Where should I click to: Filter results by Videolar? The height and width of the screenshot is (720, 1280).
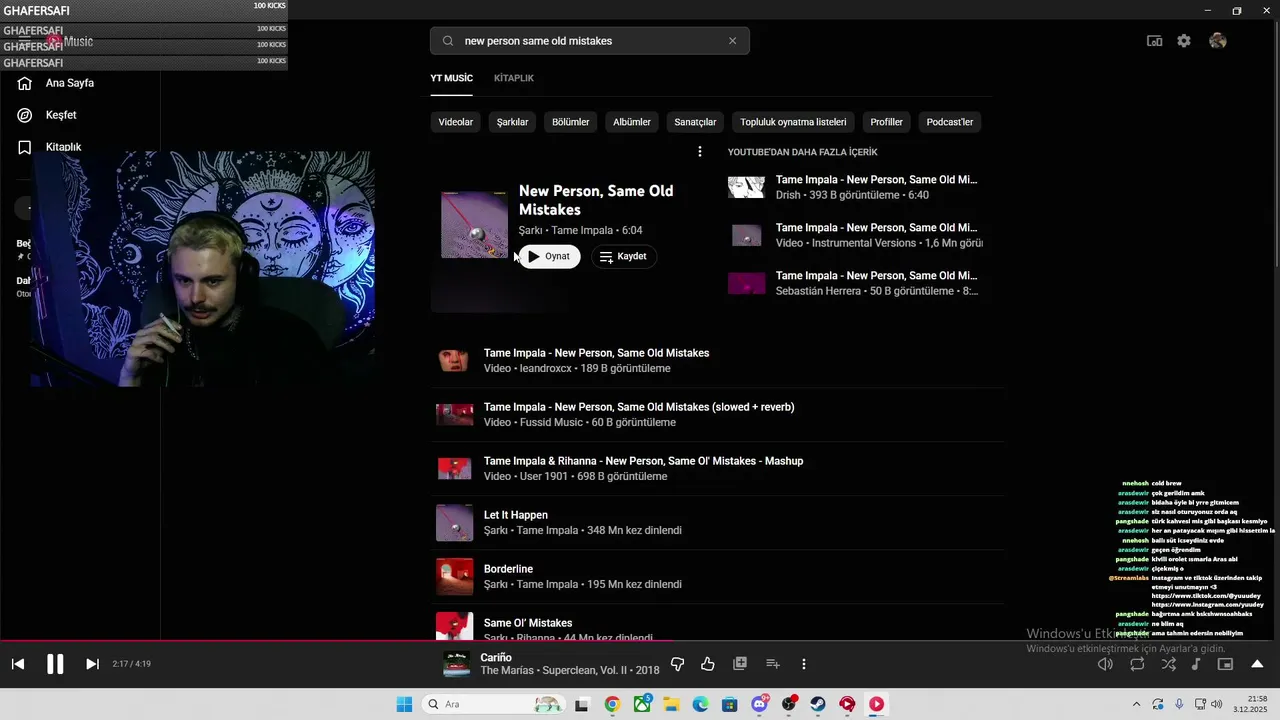click(x=456, y=122)
